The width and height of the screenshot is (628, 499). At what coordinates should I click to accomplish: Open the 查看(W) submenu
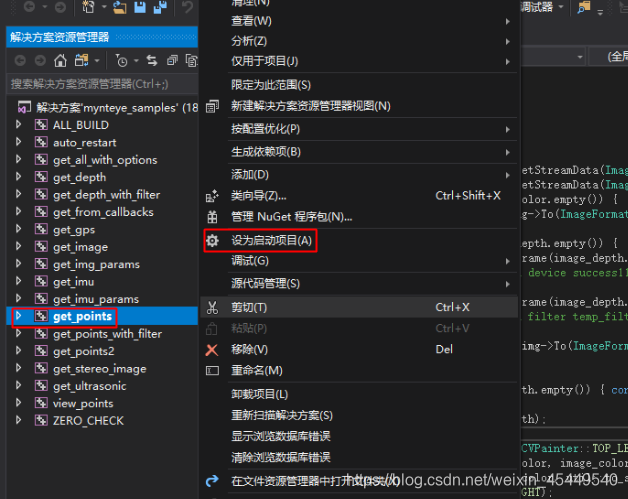pos(359,21)
